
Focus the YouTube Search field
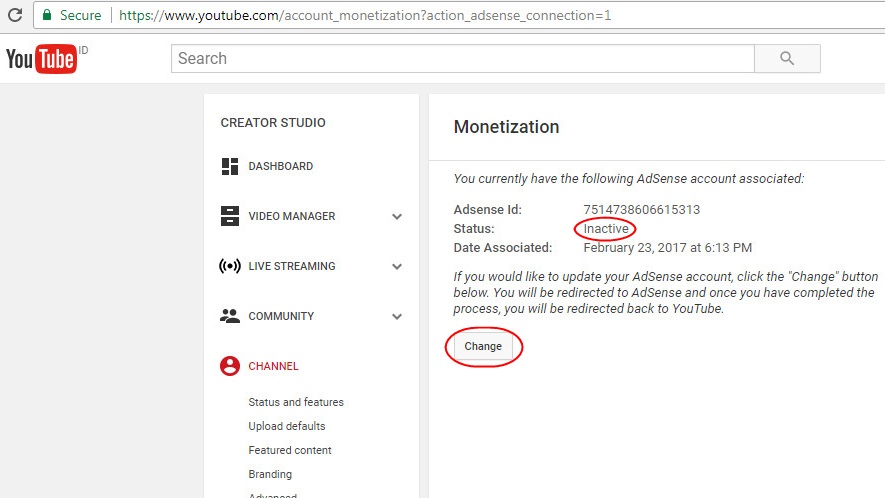pos(463,58)
